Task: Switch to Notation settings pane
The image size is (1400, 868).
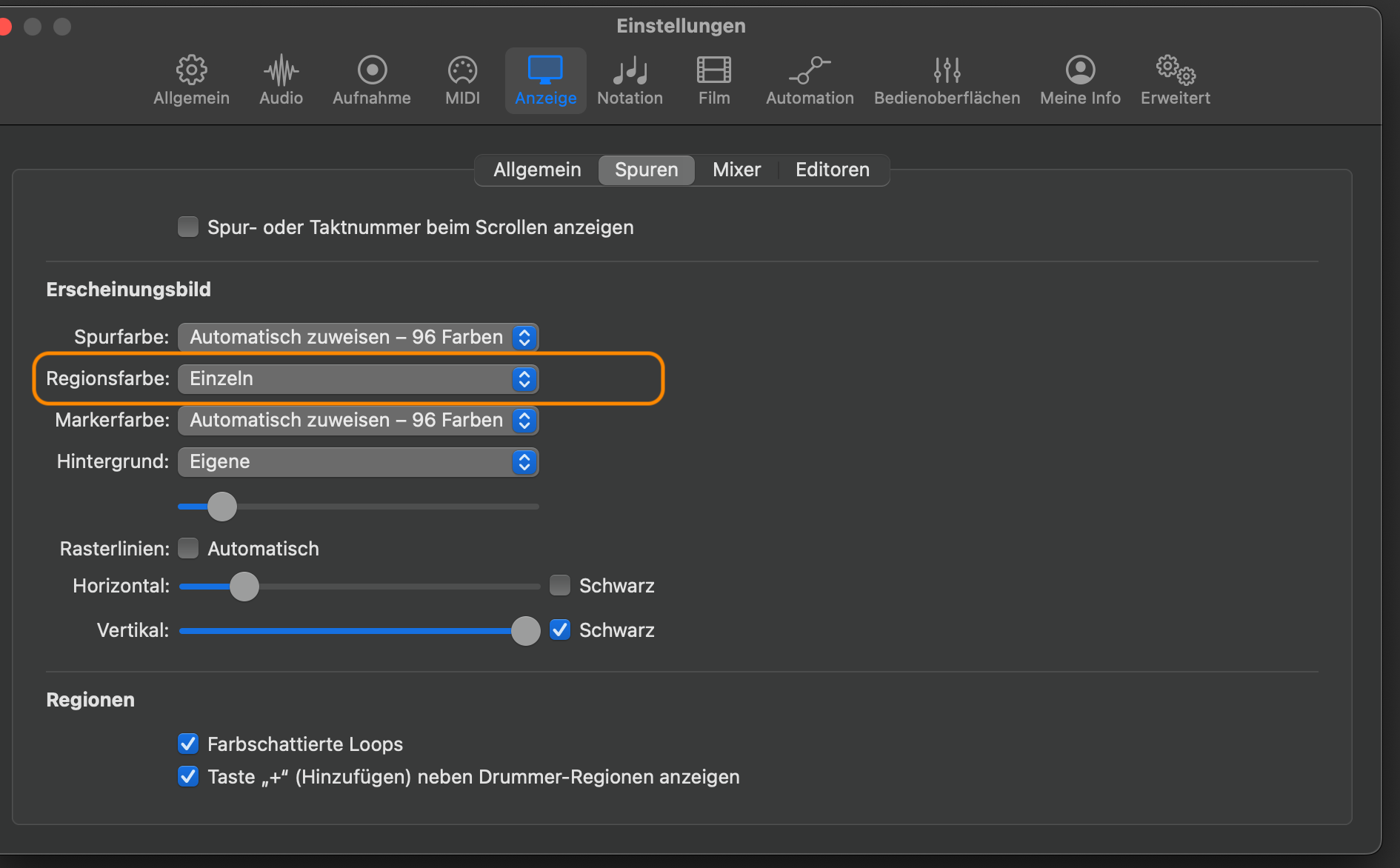Action: pos(630,80)
